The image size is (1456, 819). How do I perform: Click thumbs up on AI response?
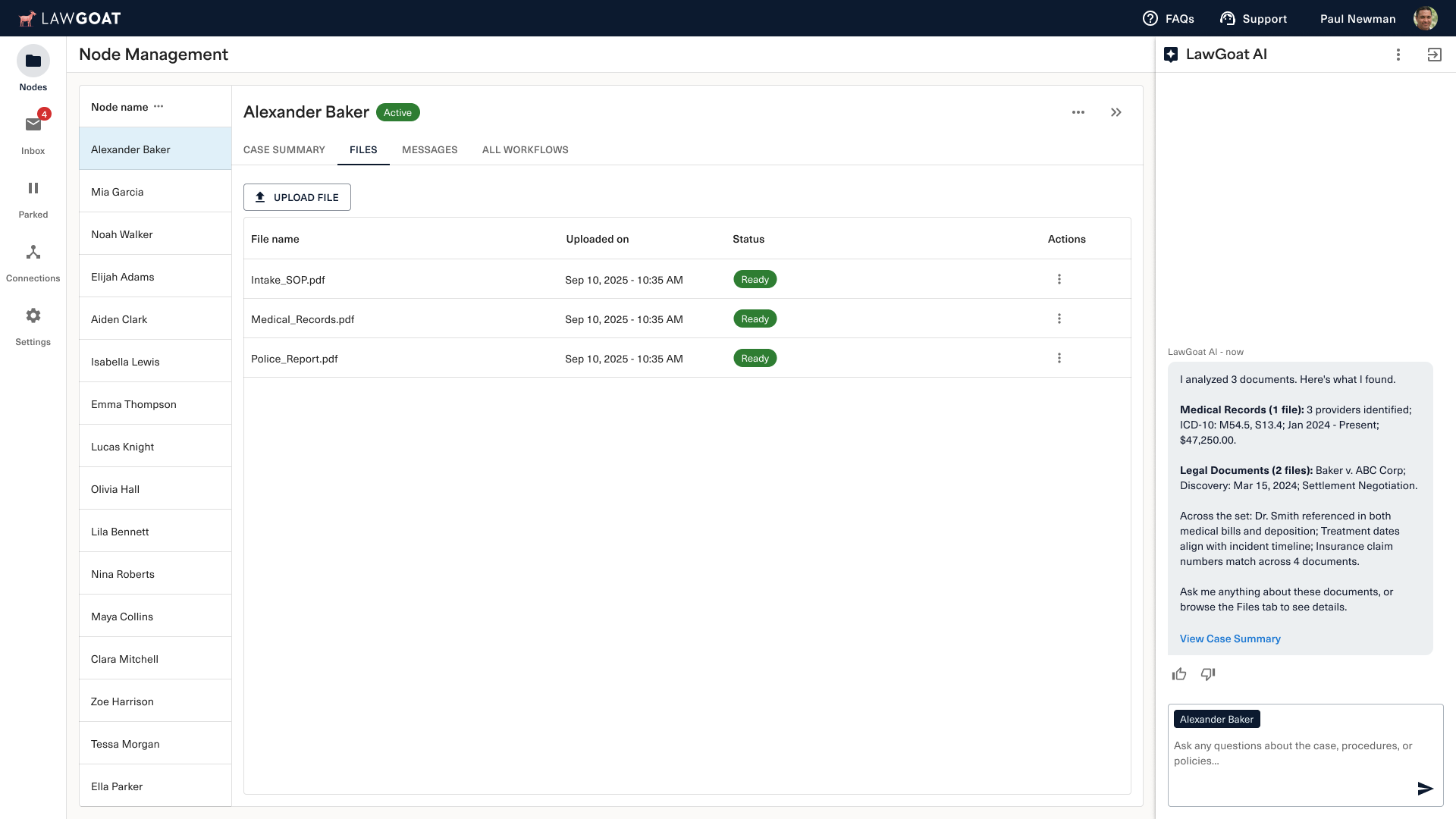(1179, 674)
